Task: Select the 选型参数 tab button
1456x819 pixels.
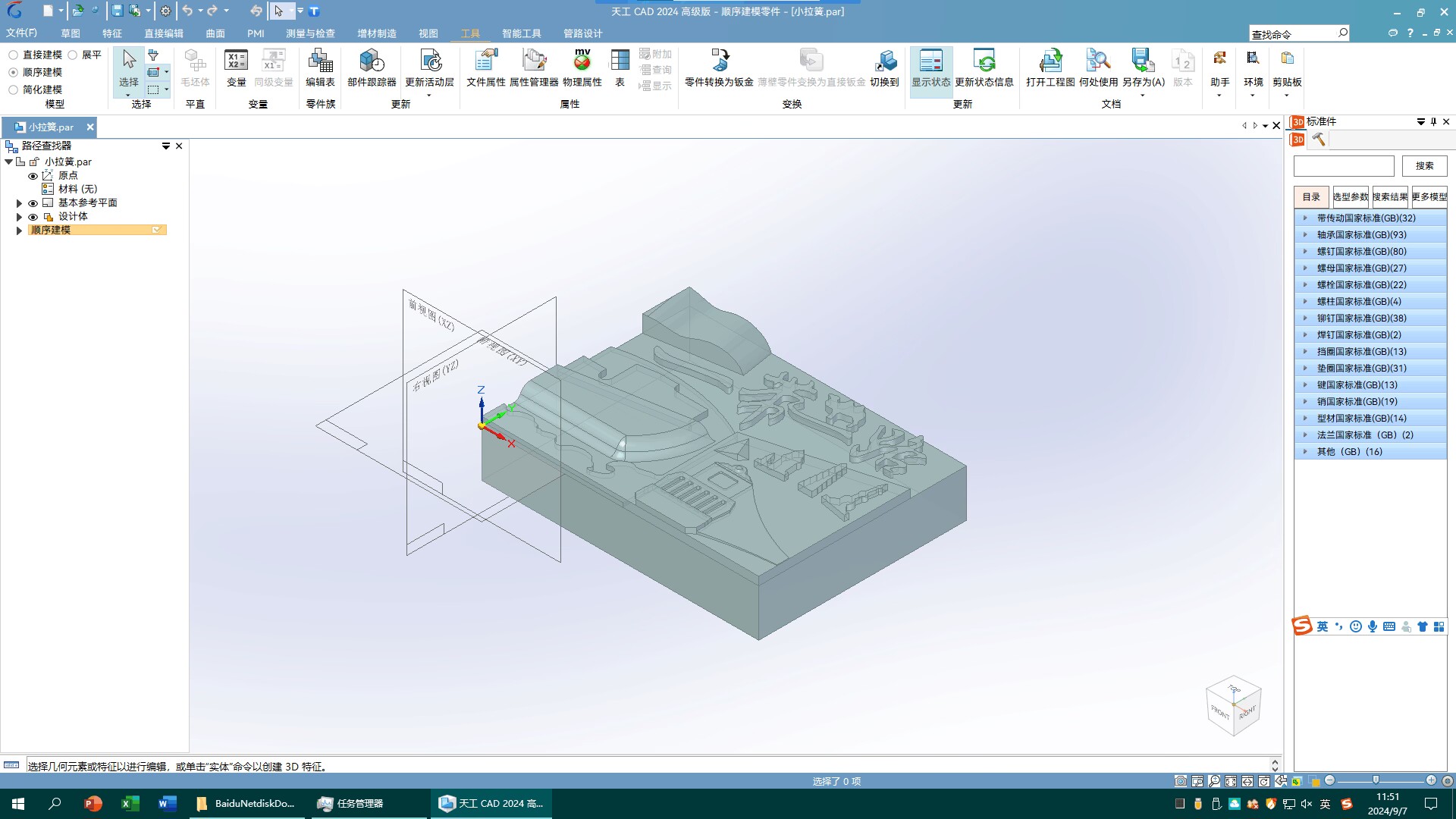Action: (1351, 196)
